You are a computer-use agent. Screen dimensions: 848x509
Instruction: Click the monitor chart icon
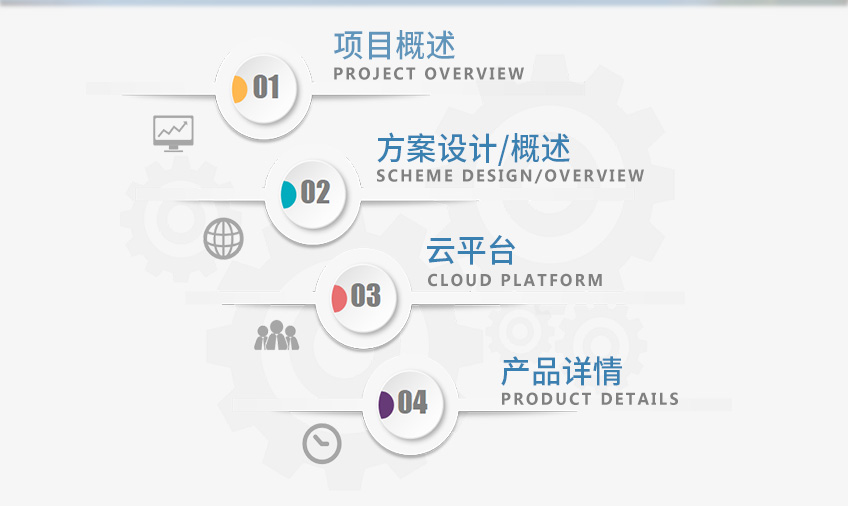(173, 133)
